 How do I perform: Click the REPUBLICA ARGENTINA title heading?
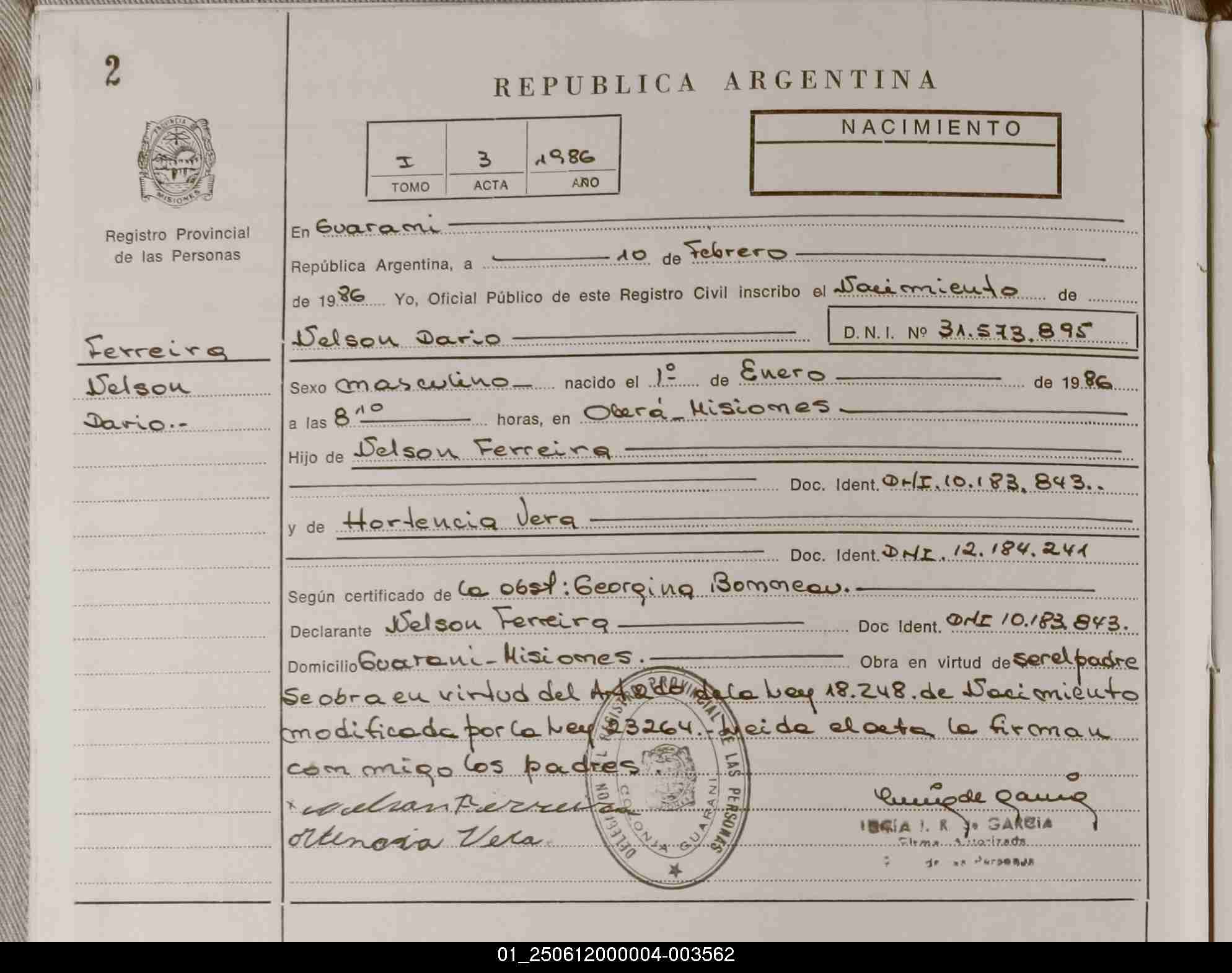tap(715, 84)
